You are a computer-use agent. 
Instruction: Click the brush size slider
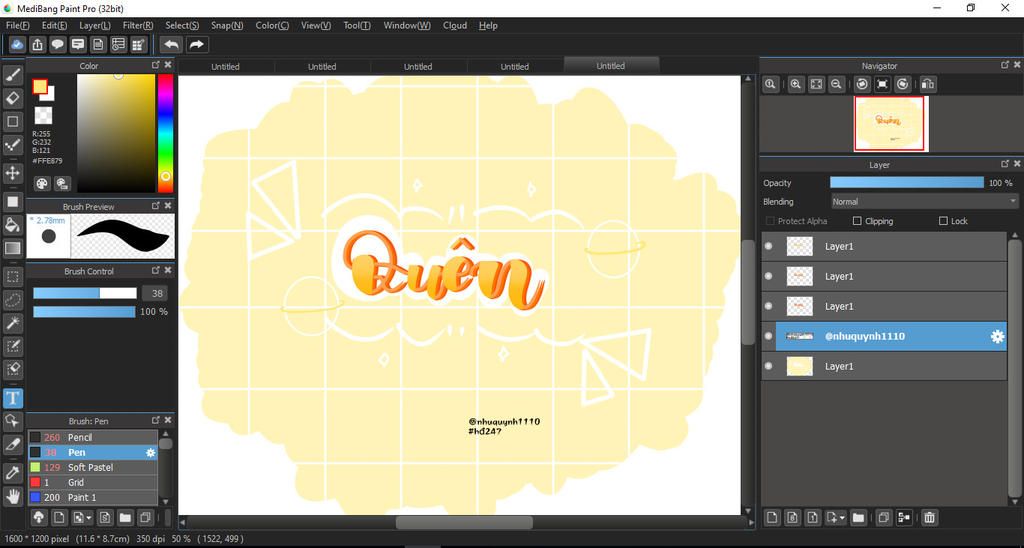pos(85,293)
